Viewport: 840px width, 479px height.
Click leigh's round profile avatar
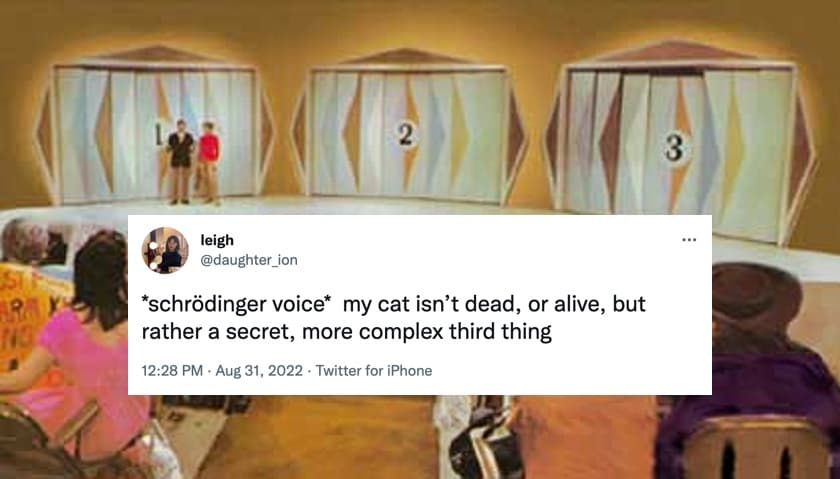(165, 250)
